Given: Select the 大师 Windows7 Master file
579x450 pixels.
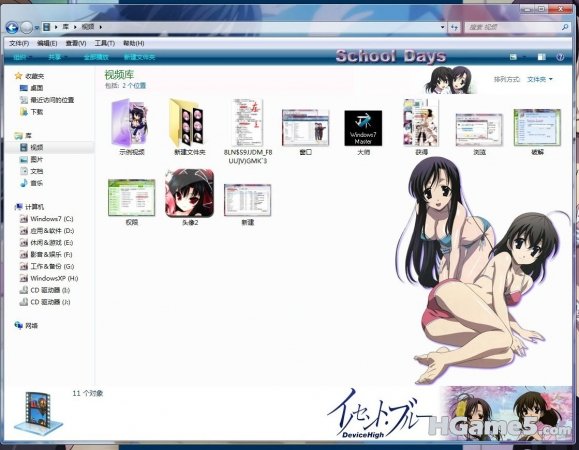Looking at the screenshot, I should click(363, 132).
